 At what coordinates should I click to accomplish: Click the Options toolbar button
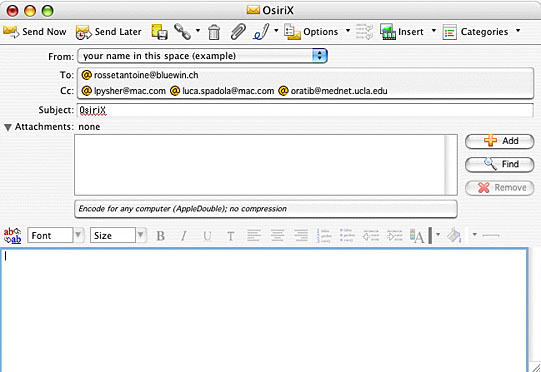click(311, 32)
